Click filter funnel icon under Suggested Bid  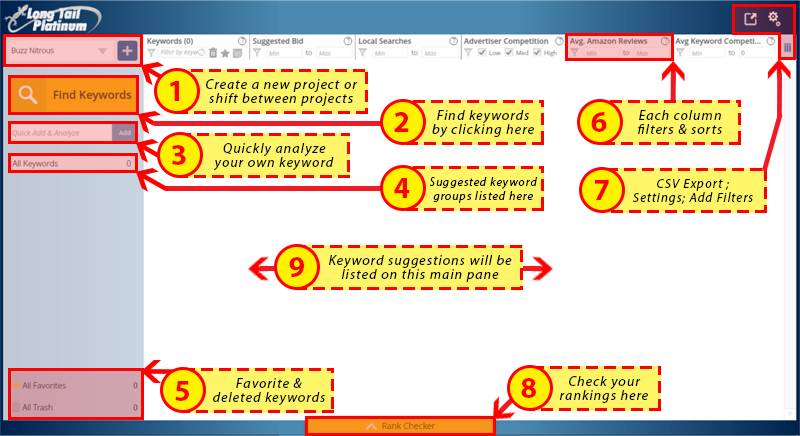[257, 53]
